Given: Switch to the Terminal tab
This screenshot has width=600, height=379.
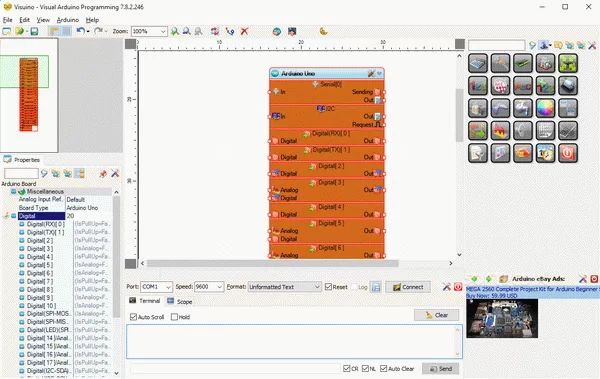Looking at the screenshot, I should click(145, 301).
